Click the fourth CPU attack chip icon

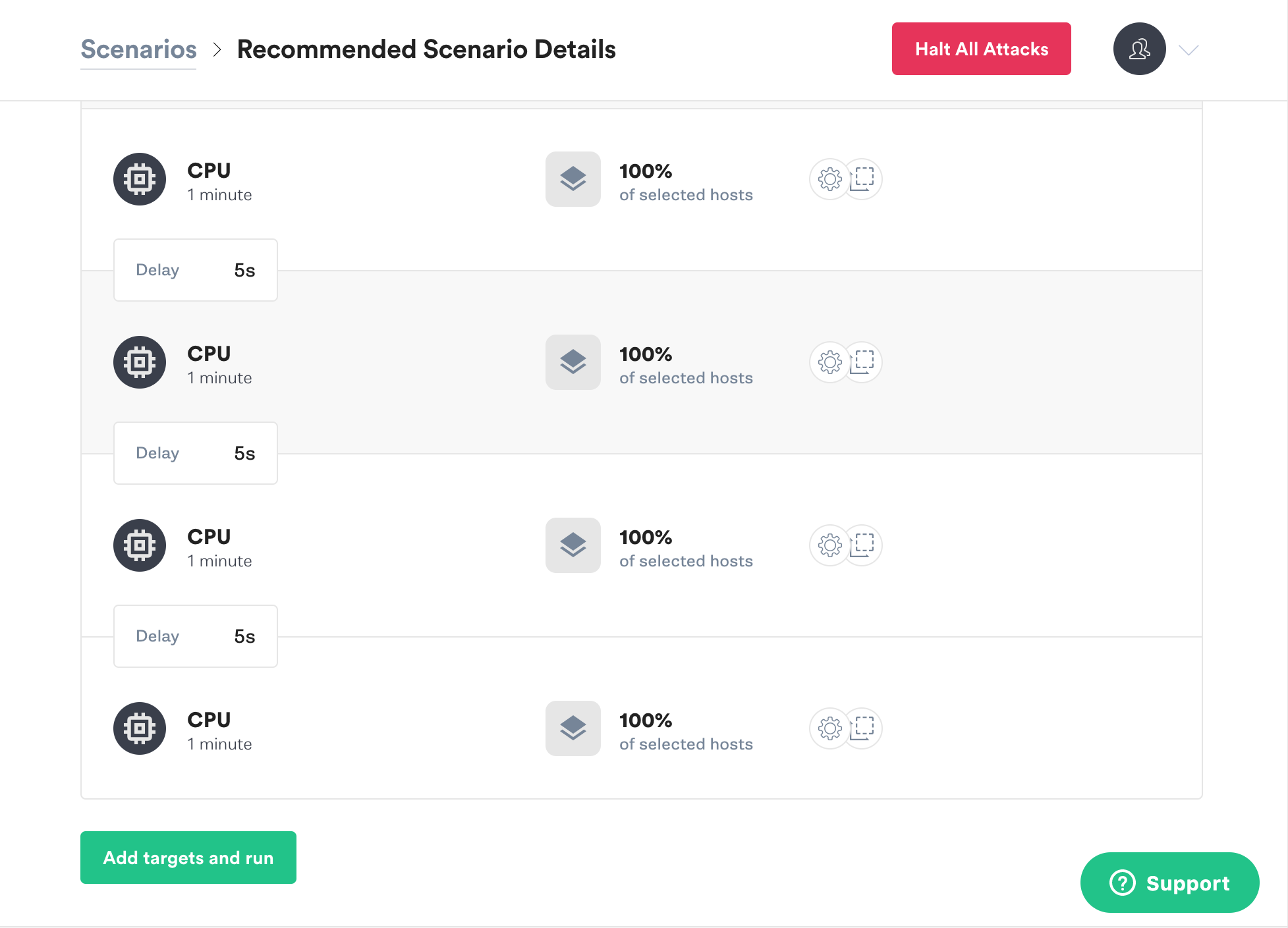pyautogui.click(x=140, y=728)
